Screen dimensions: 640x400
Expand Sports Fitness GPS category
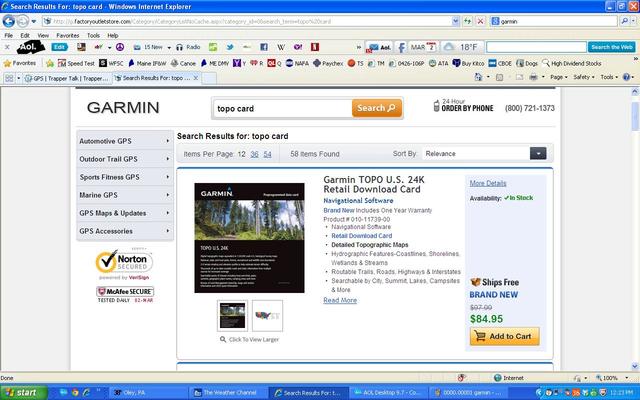[124, 177]
